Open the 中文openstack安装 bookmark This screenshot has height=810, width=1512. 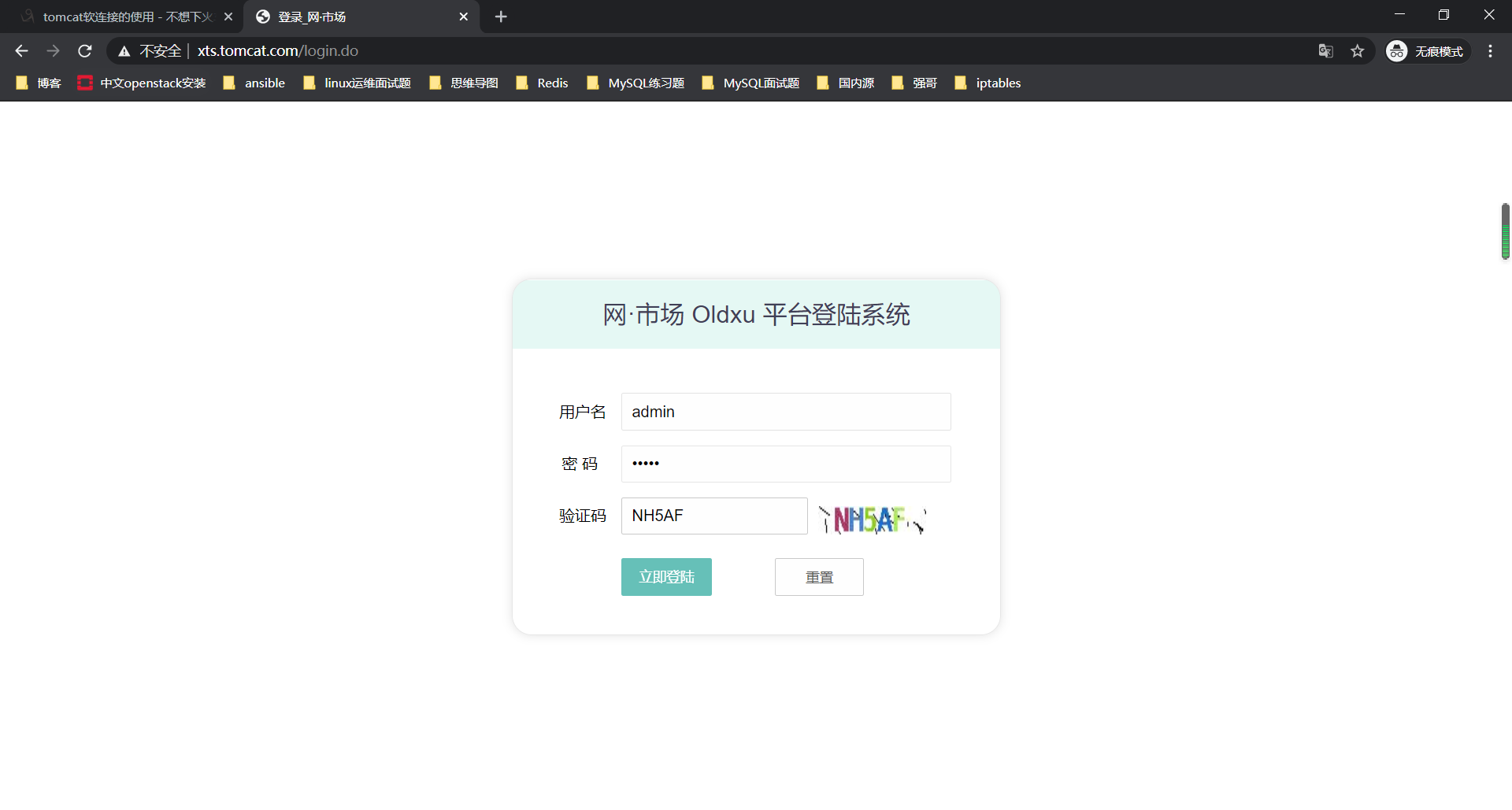pos(142,83)
